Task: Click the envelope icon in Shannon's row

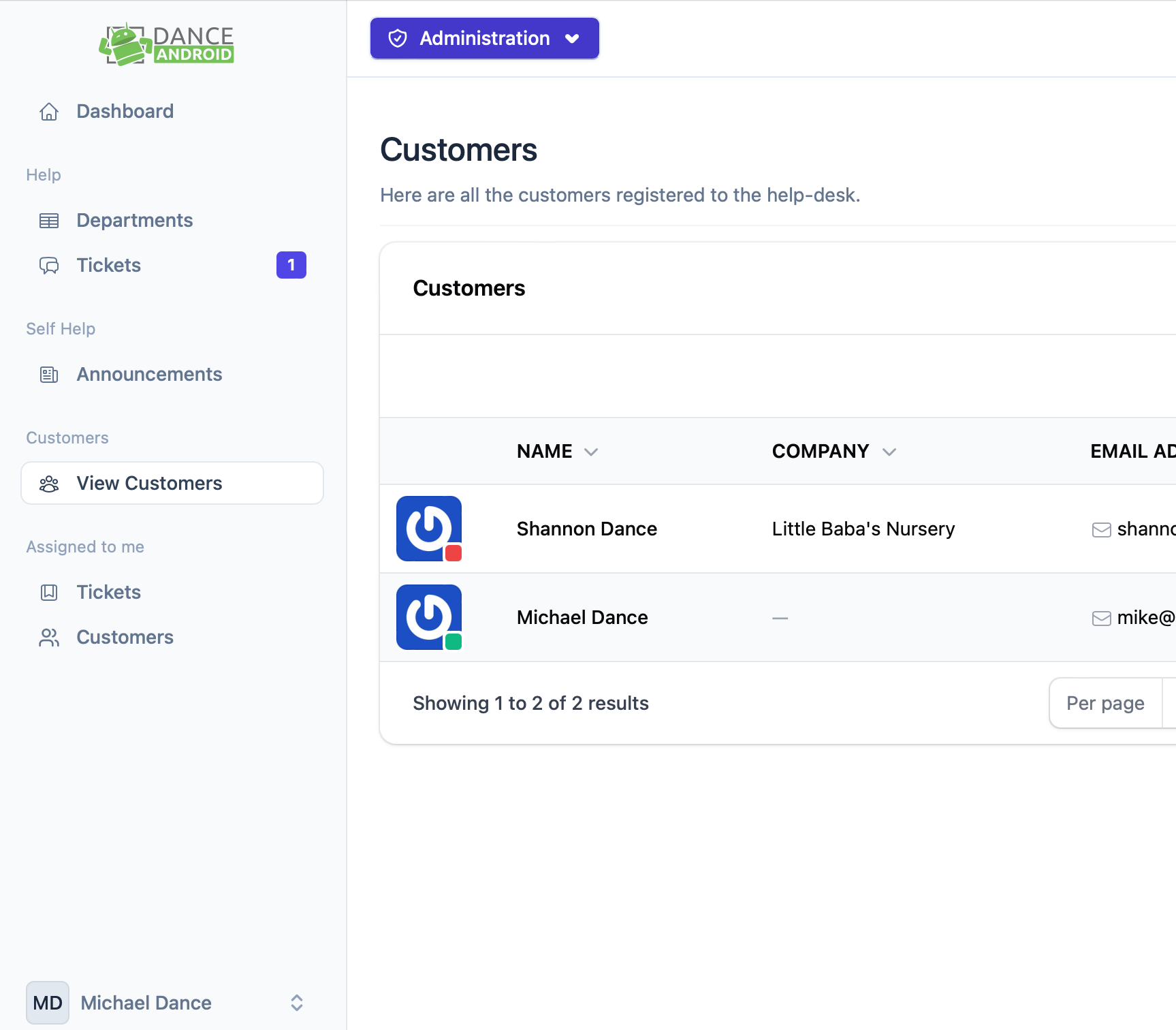Action: point(1101,529)
